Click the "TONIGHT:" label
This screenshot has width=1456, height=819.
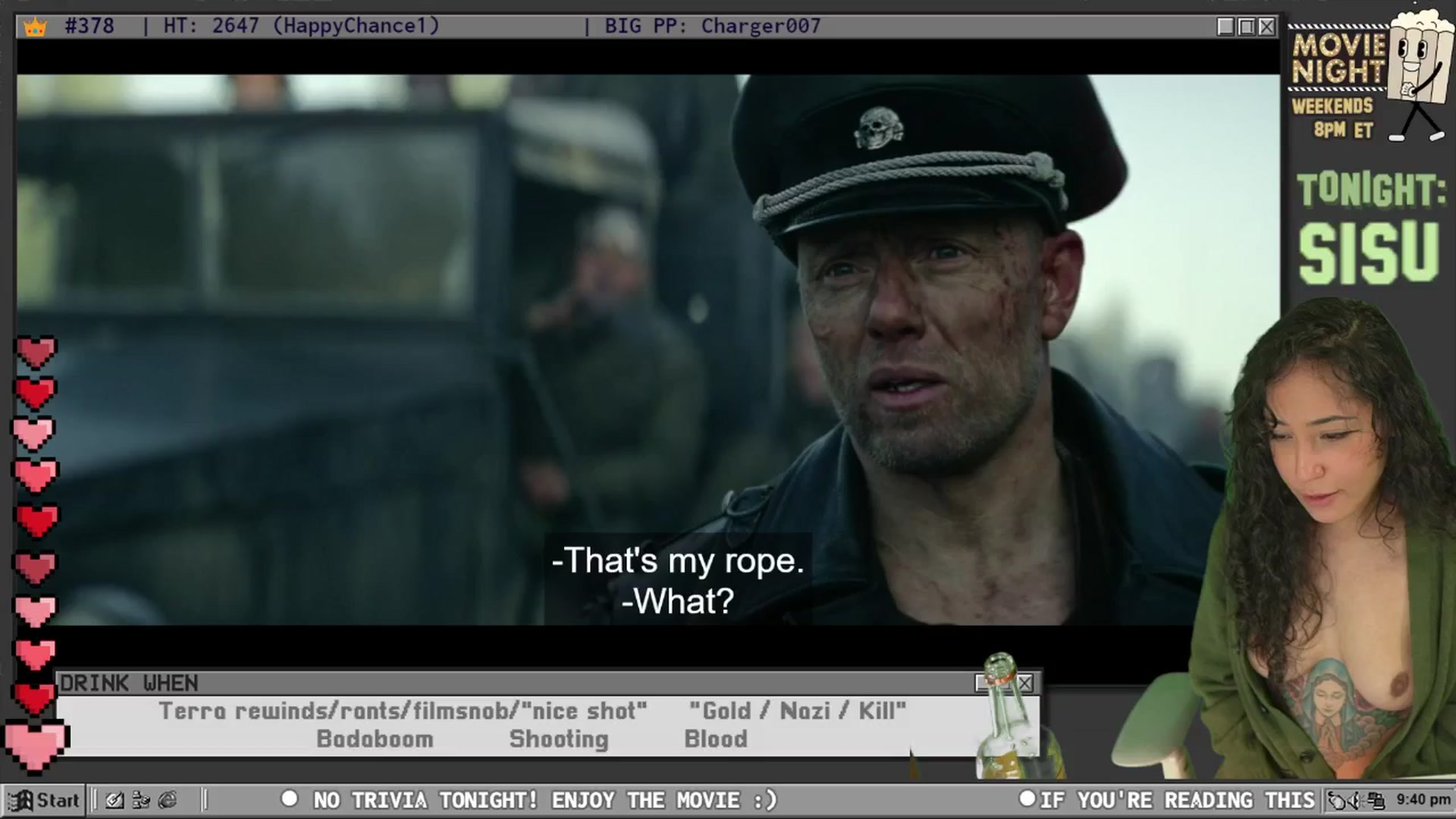pyautogui.click(x=1371, y=190)
